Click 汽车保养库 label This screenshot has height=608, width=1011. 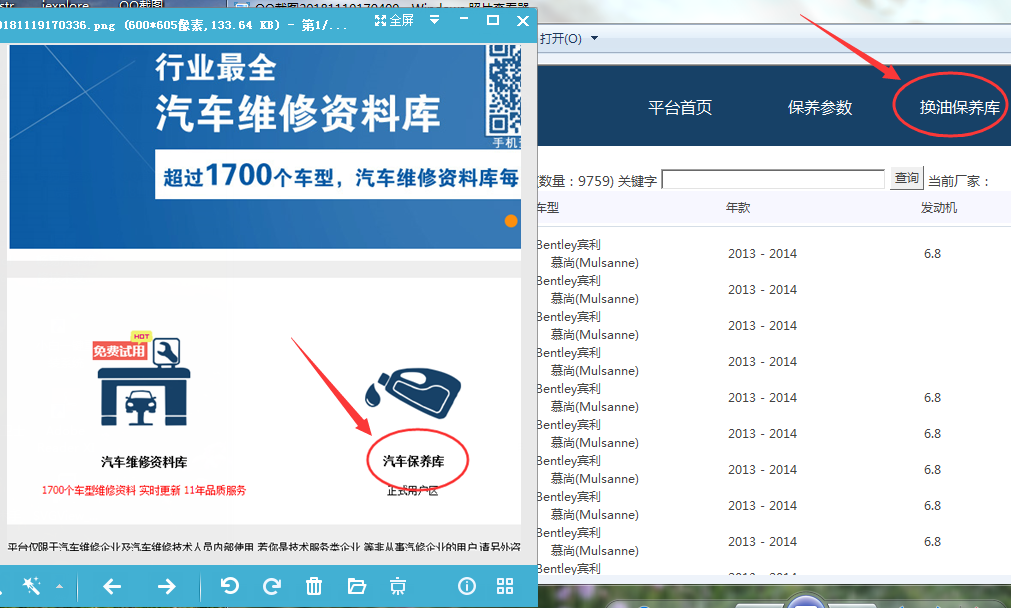[x=414, y=461]
